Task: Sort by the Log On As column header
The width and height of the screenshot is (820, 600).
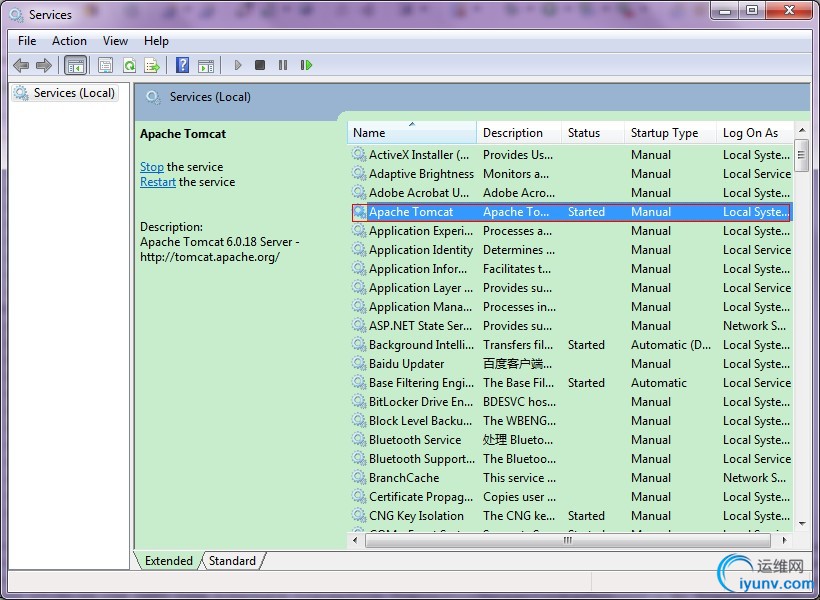Action: coord(755,133)
